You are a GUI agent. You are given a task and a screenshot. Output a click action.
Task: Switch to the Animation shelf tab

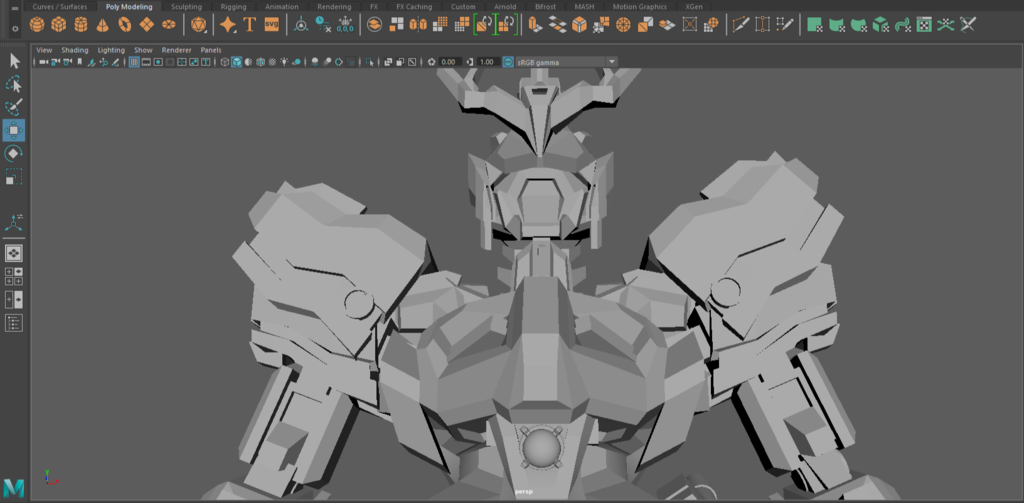pos(282,7)
